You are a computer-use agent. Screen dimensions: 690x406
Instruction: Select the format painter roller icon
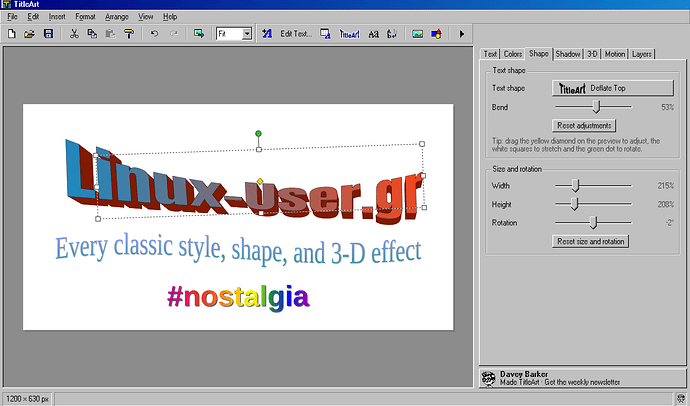pos(129,34)
